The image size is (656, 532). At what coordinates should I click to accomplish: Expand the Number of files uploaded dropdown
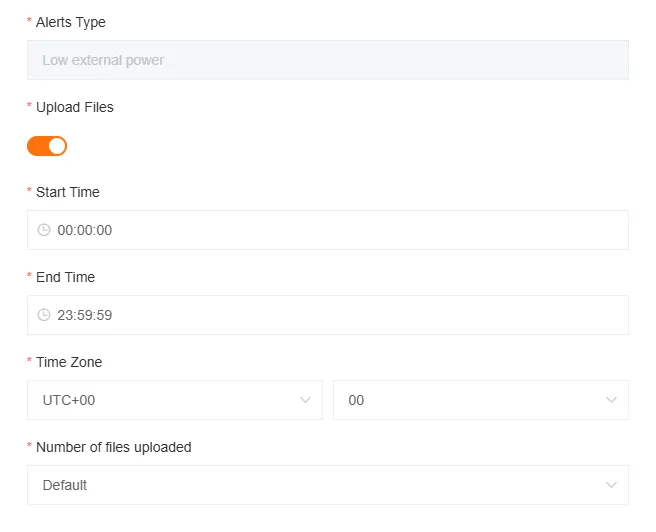click(327, 485)
